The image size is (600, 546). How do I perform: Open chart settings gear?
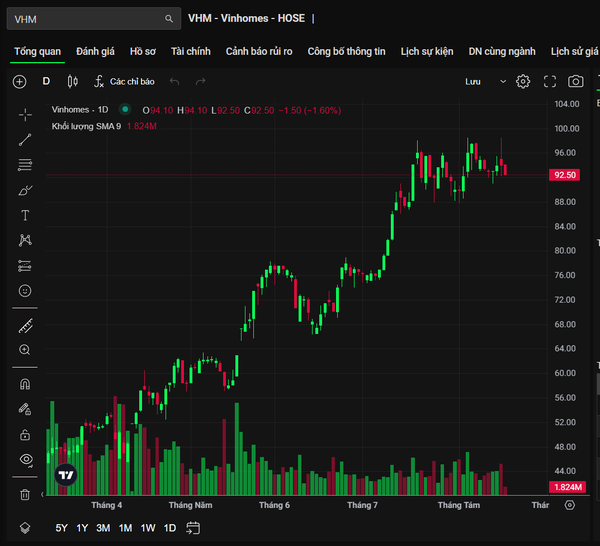pos(523,81)
